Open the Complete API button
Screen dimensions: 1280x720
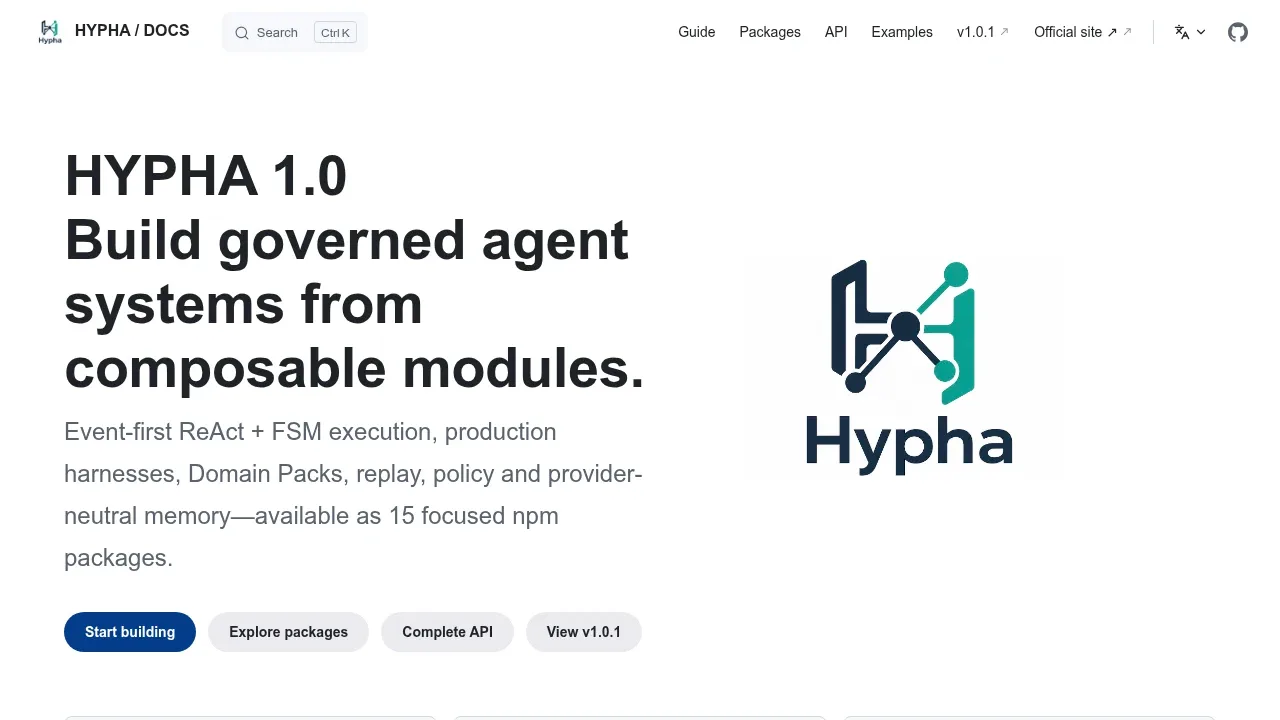(x=447, y=632)
